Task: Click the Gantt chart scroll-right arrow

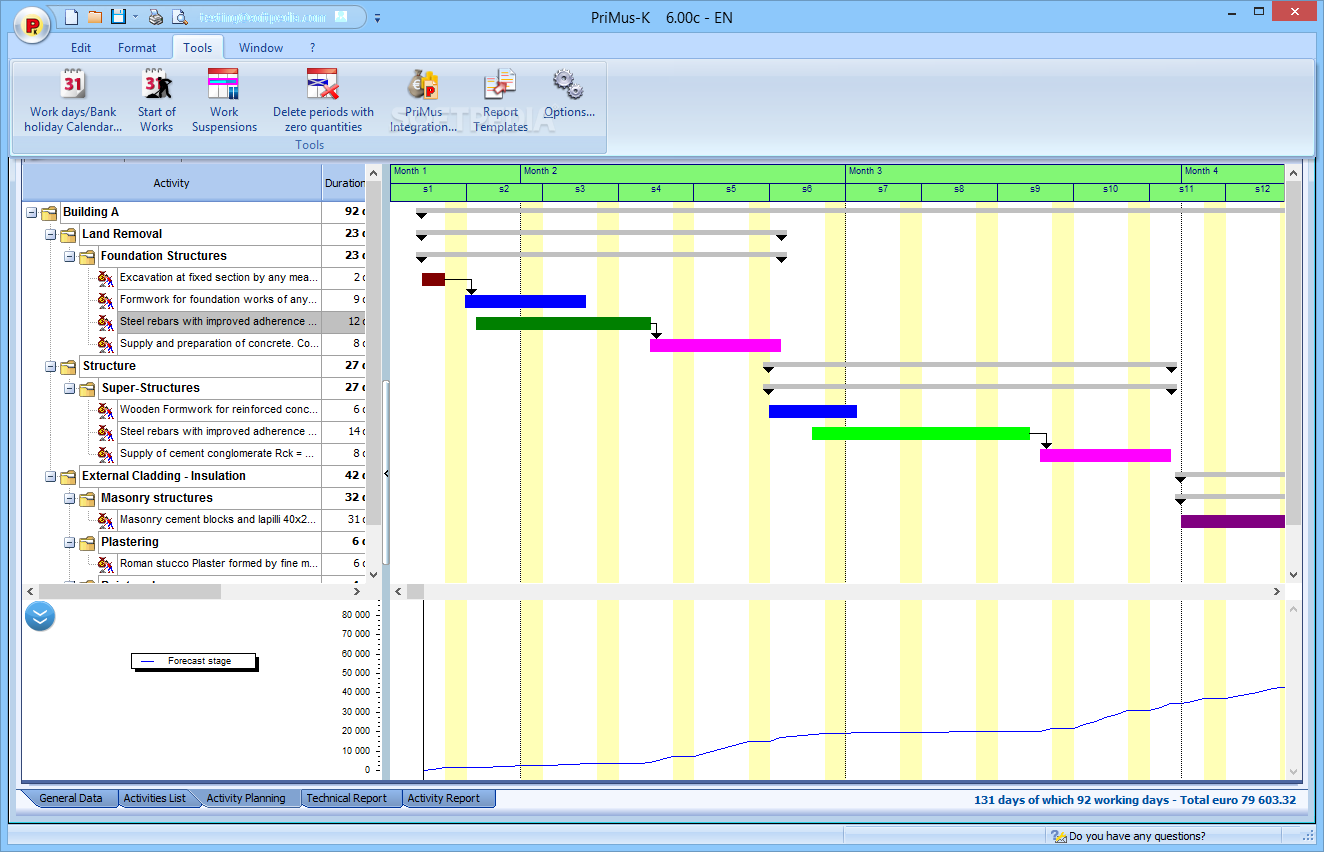Action: pos(1276,592)
